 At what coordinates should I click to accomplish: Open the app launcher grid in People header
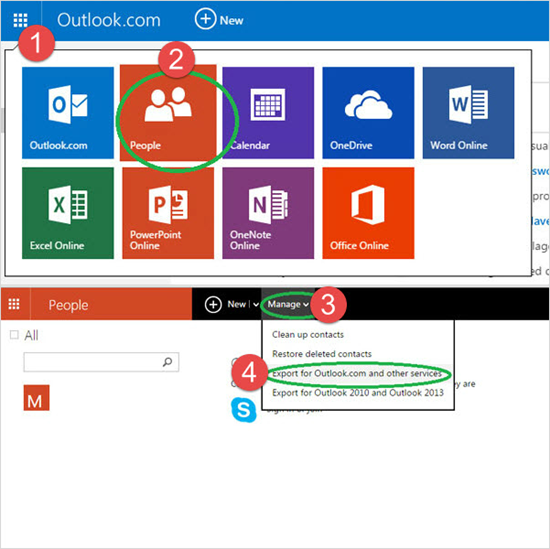[14, 304]
